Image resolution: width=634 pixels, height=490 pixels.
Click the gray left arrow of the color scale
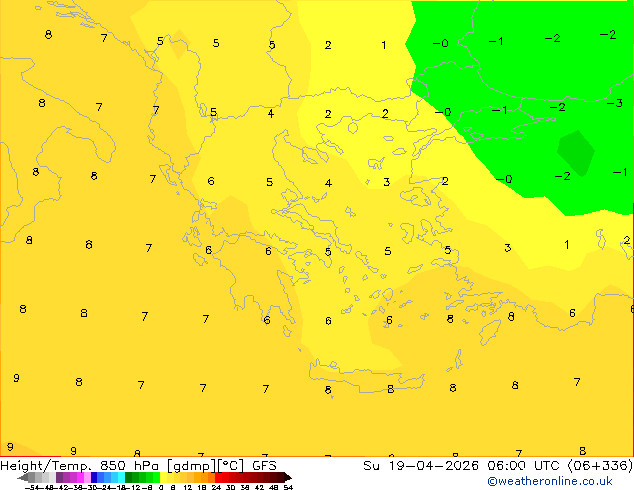coord(23,478)
